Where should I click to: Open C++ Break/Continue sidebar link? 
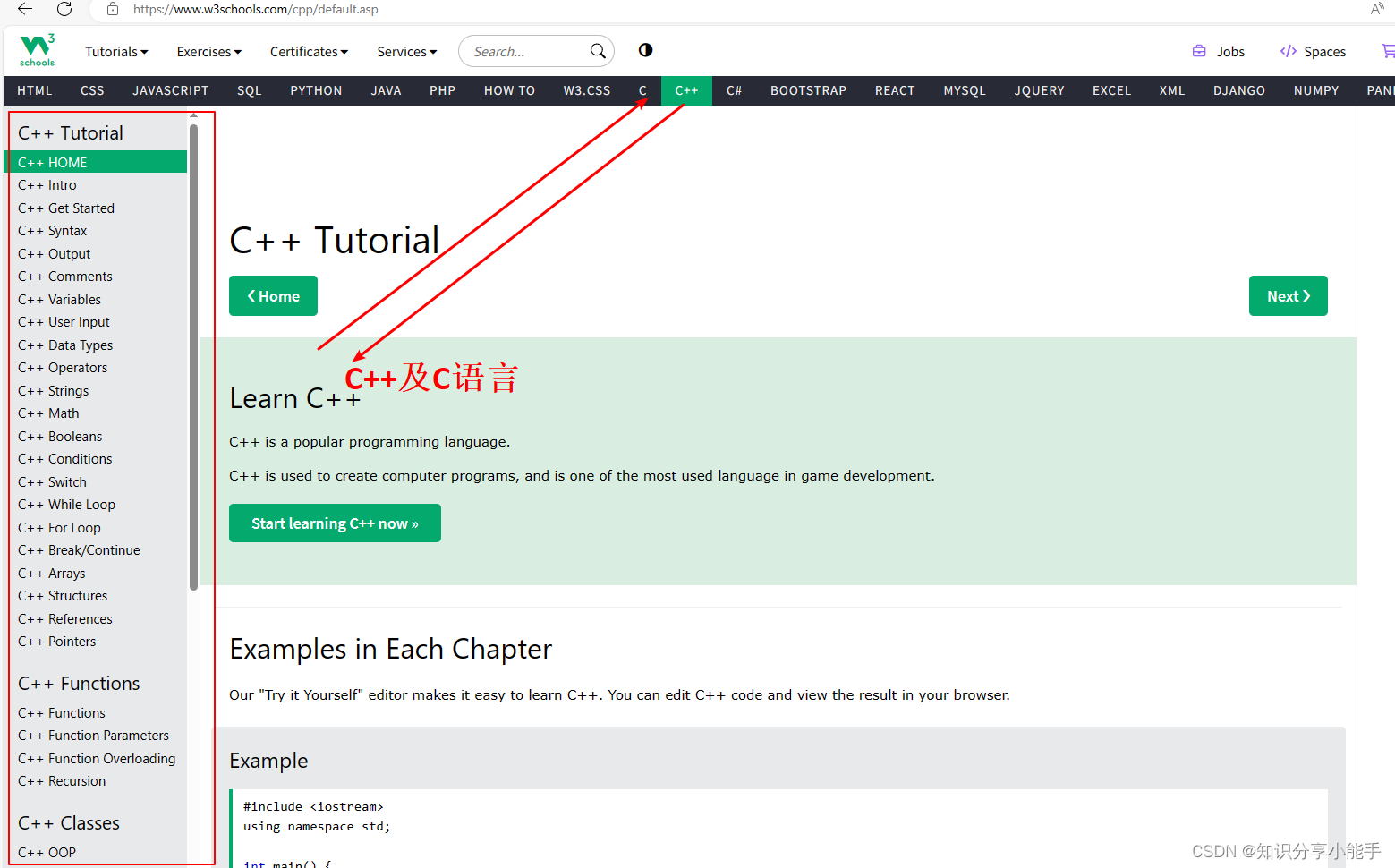pyautogui.click(x=96, y=550)
